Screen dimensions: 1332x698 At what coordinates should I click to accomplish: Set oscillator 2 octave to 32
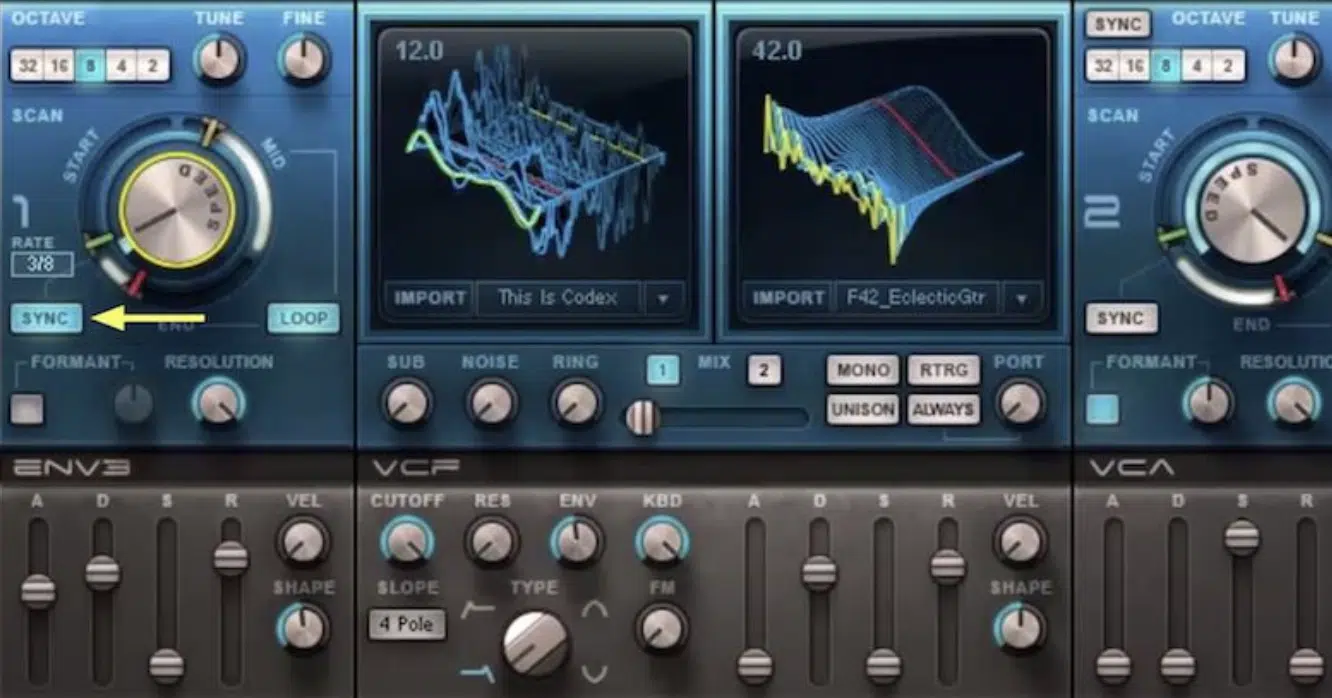coord(1102,67)
